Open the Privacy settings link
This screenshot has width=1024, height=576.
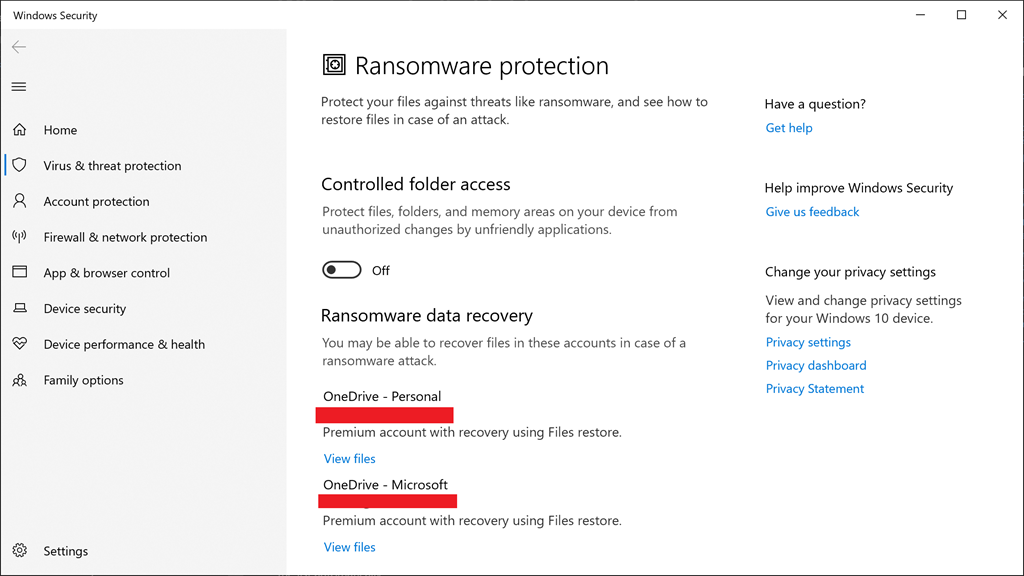click(x=808, y=342)
